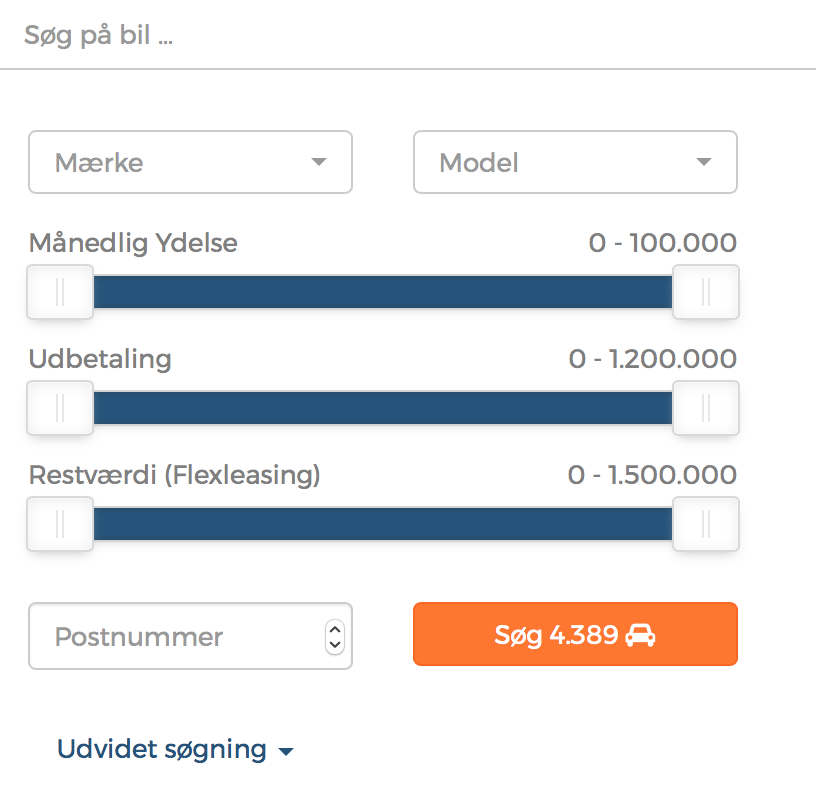The height and width of the screenshot is (796, 816).
Task: Click the Model dropdown arrow
Action: coord(704,162)
